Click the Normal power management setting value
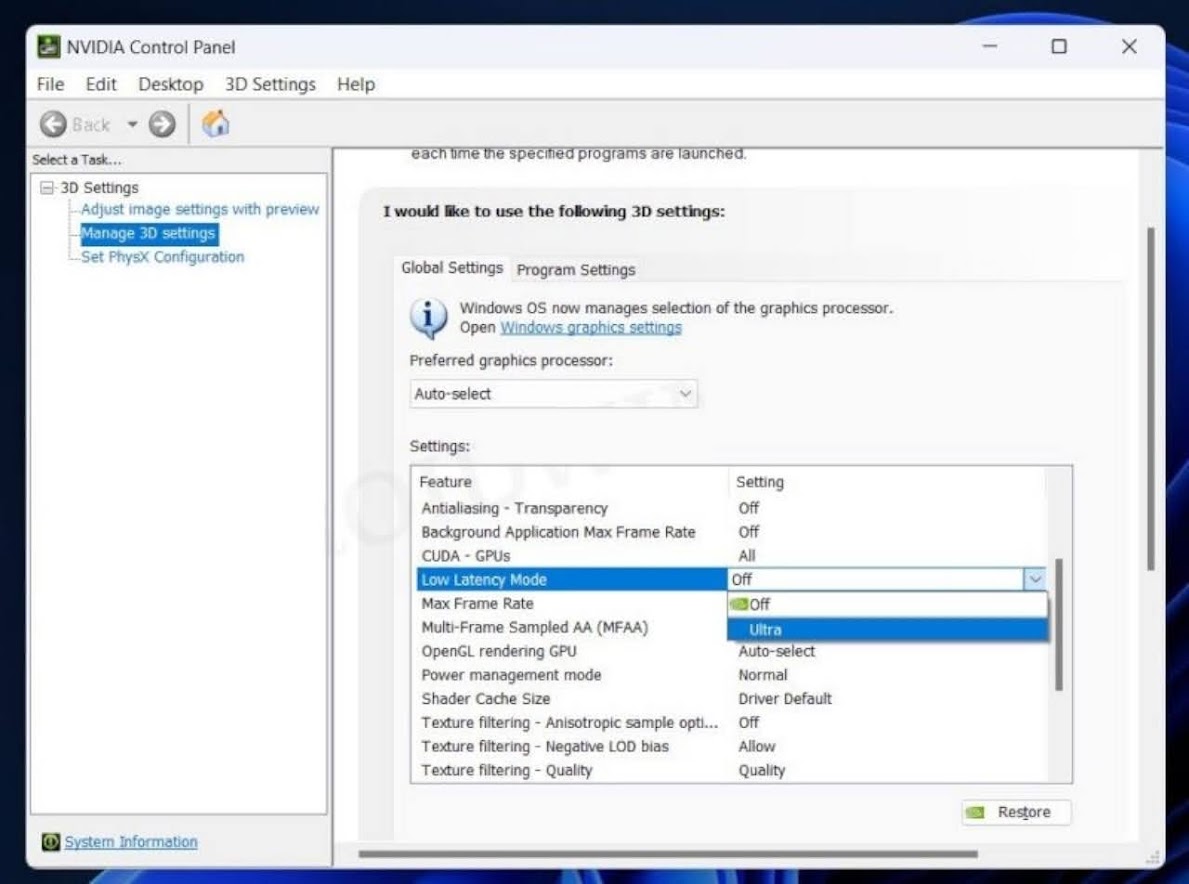This screenshot has width=1189, height=884. click(763, 675)
